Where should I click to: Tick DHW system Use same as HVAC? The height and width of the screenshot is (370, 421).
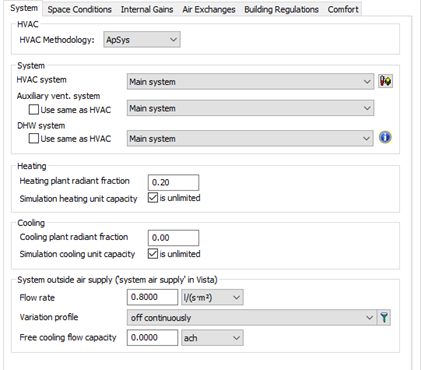34,138
